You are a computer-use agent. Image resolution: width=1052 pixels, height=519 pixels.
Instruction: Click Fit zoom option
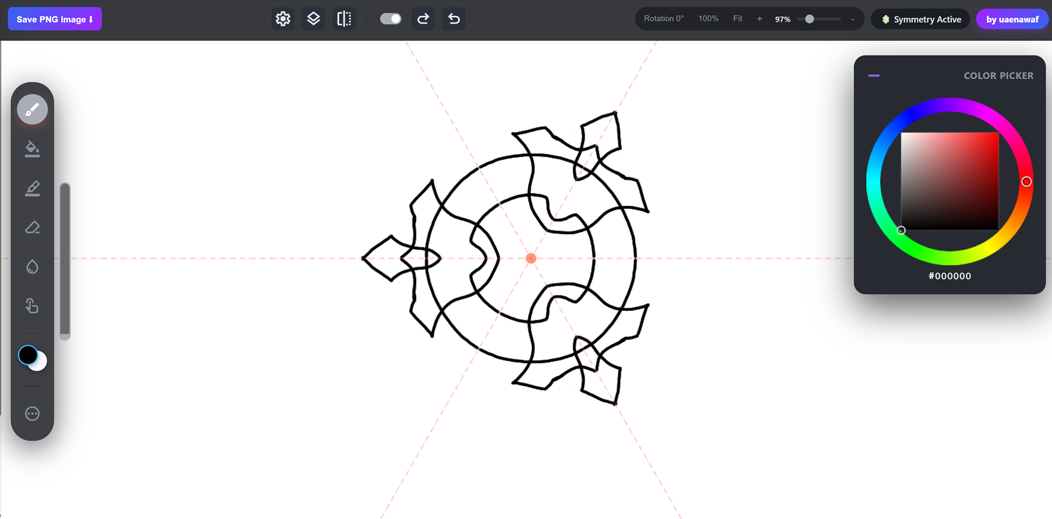(737, 19)
